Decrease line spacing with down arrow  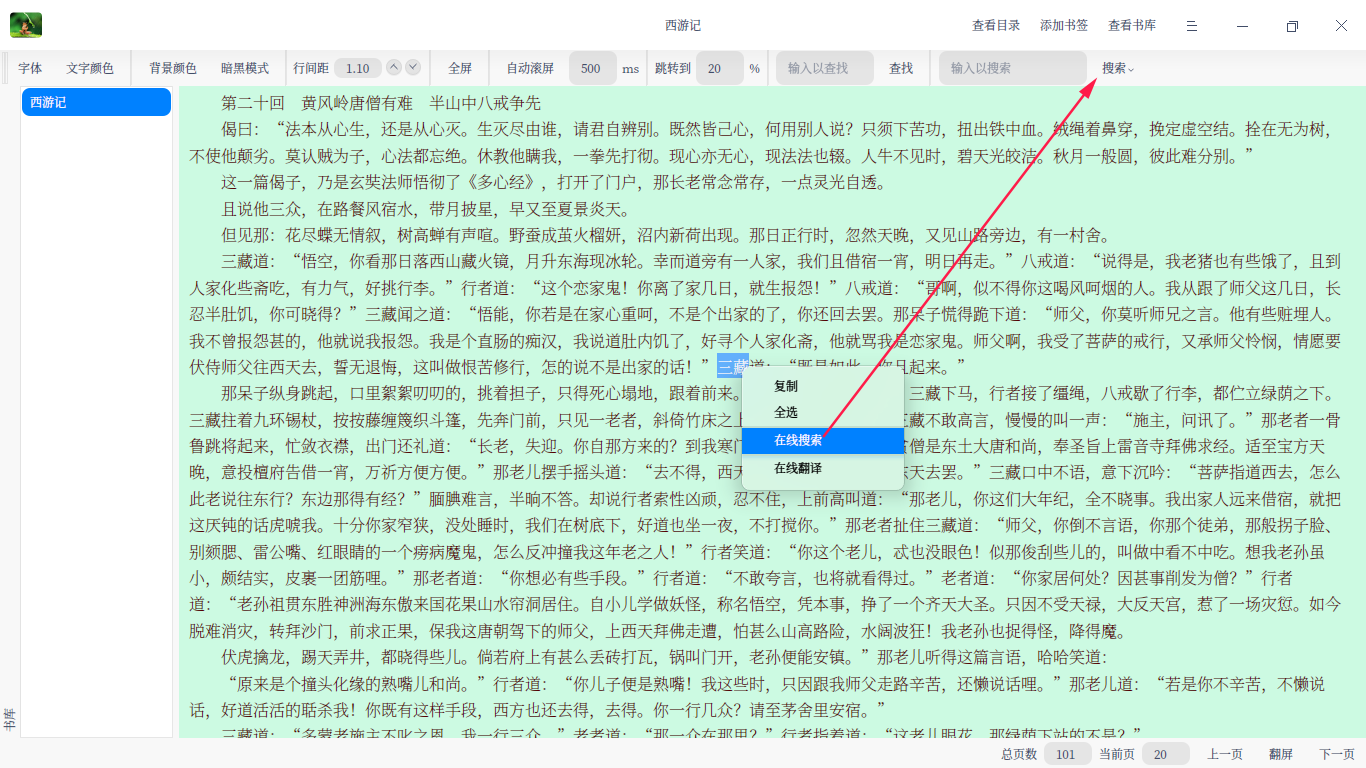413,67
